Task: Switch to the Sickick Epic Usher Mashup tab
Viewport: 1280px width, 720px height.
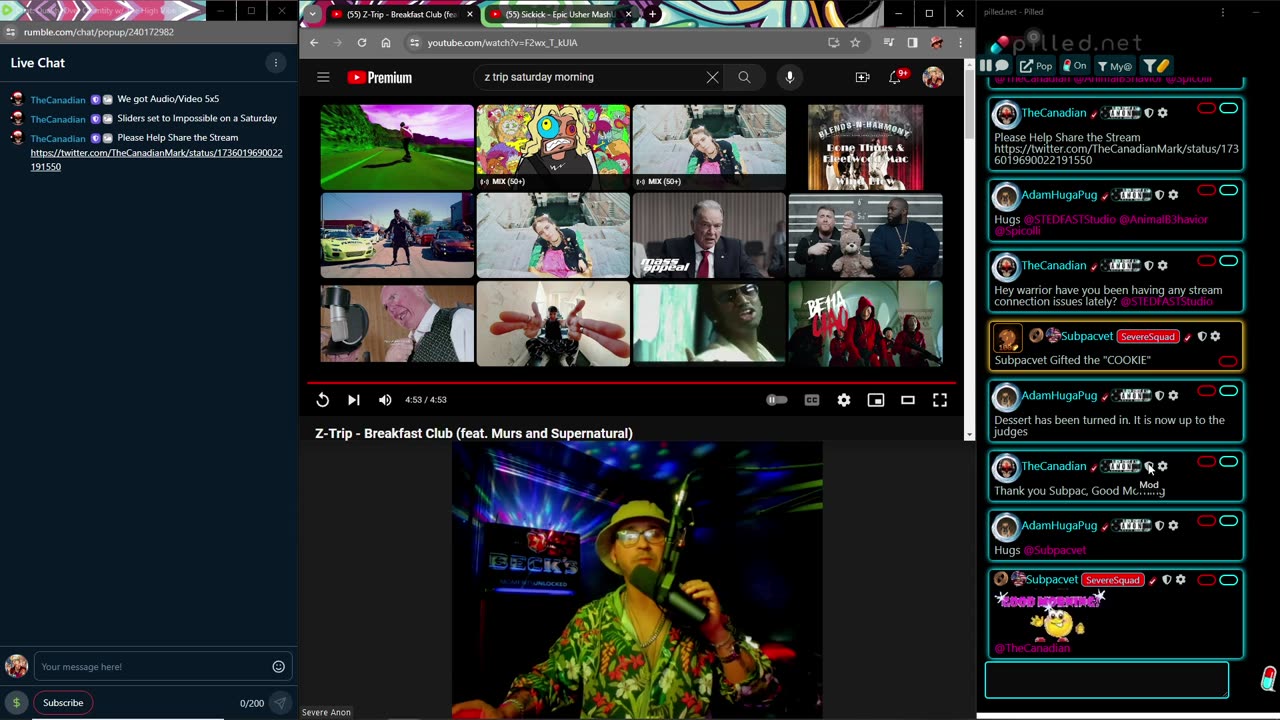Action: coord(560,14)
